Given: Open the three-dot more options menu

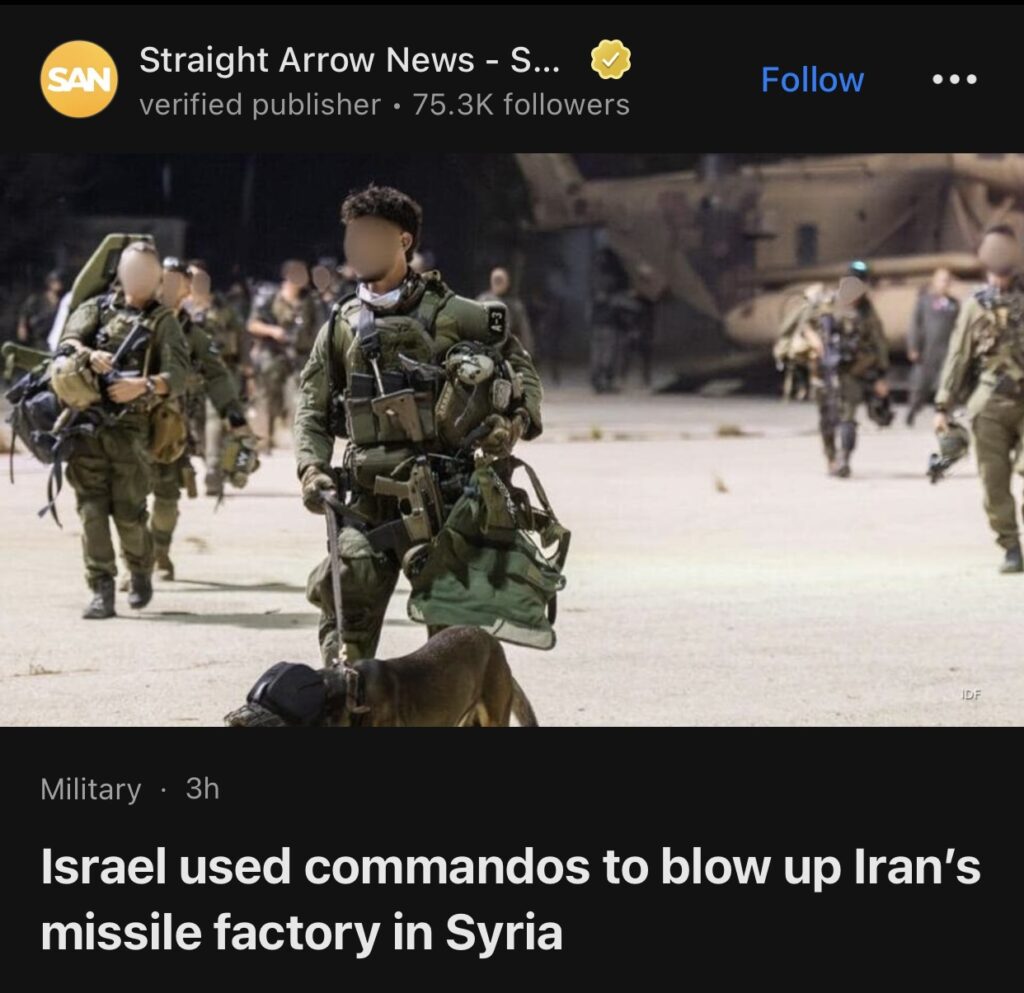Looking at the screenshot, I should [954, 80].
